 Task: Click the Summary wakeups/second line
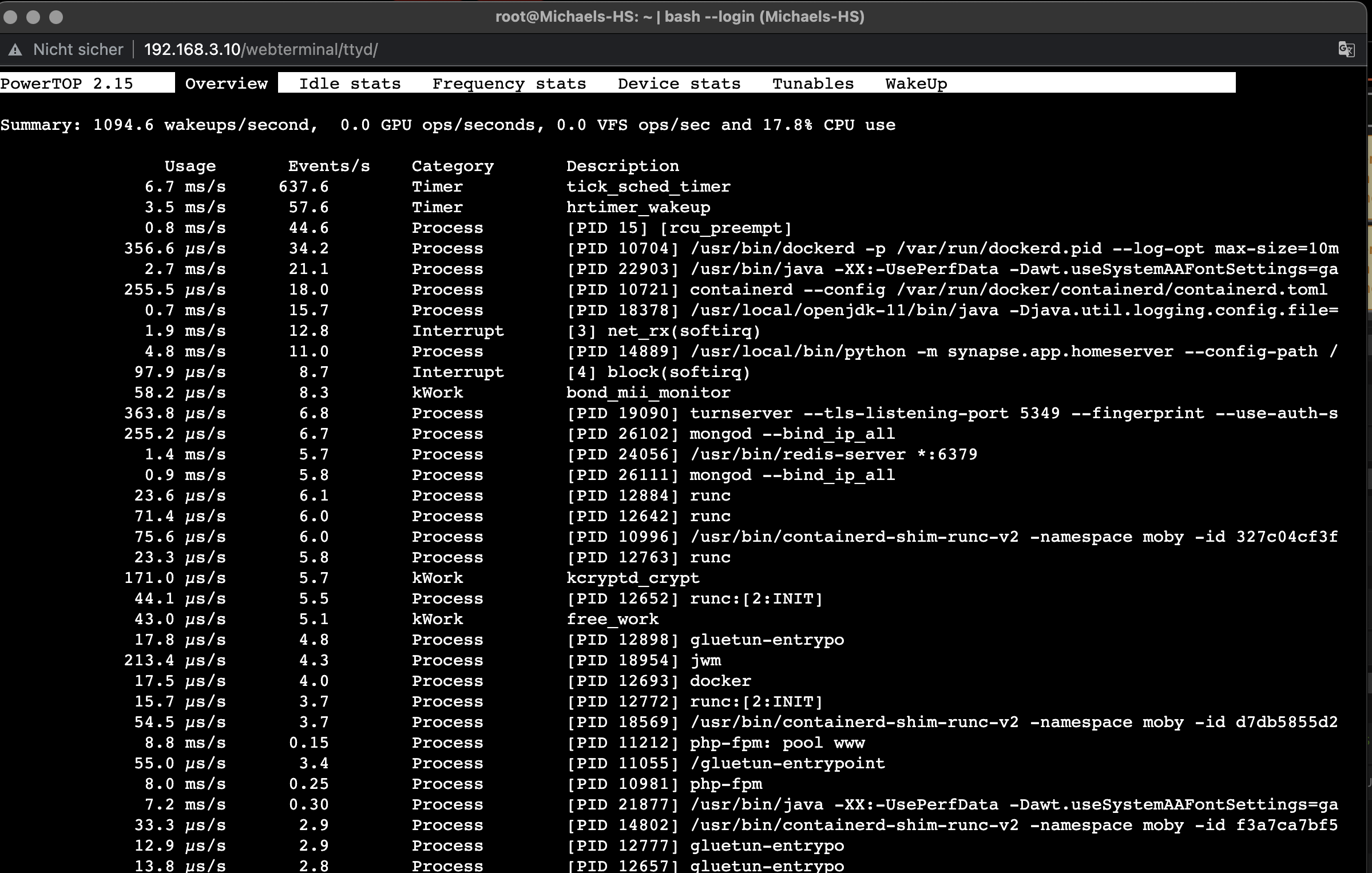coord(447,125)
